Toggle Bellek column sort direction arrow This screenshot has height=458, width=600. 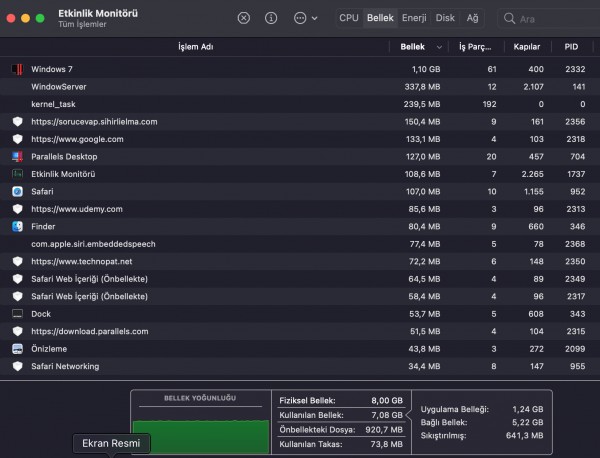pyautogui.click(x=439, y=47)
